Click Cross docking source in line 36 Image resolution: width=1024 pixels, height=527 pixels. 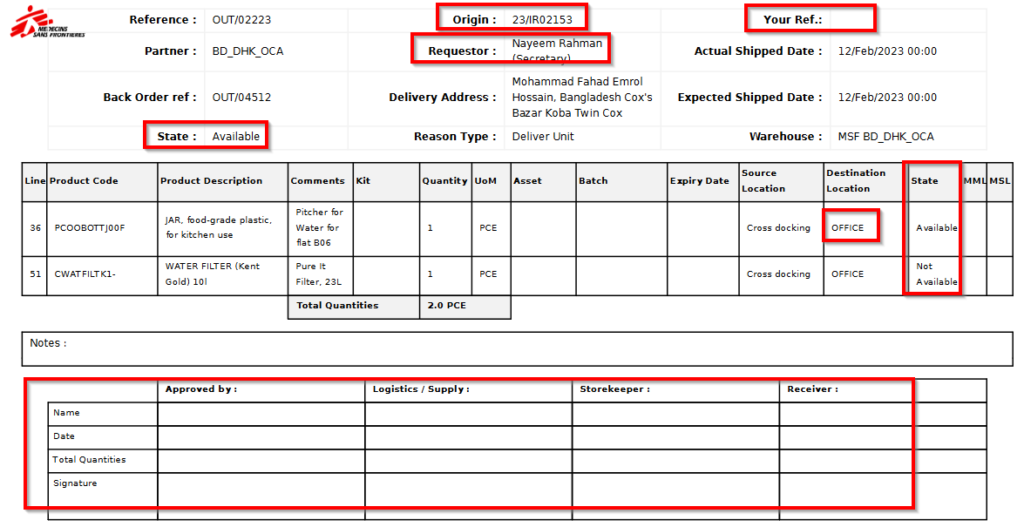click(778, 228)
